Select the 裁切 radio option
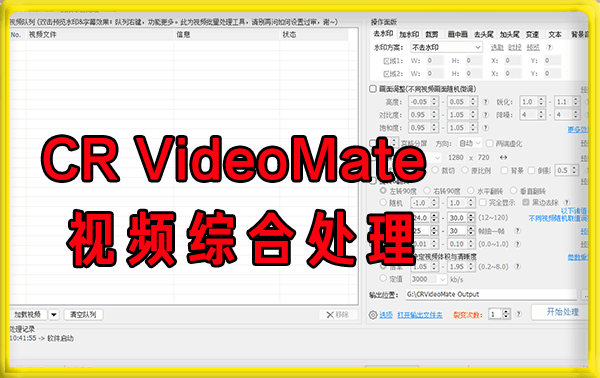This screenshot has height=378, width=600. click(x=435, y=170)
